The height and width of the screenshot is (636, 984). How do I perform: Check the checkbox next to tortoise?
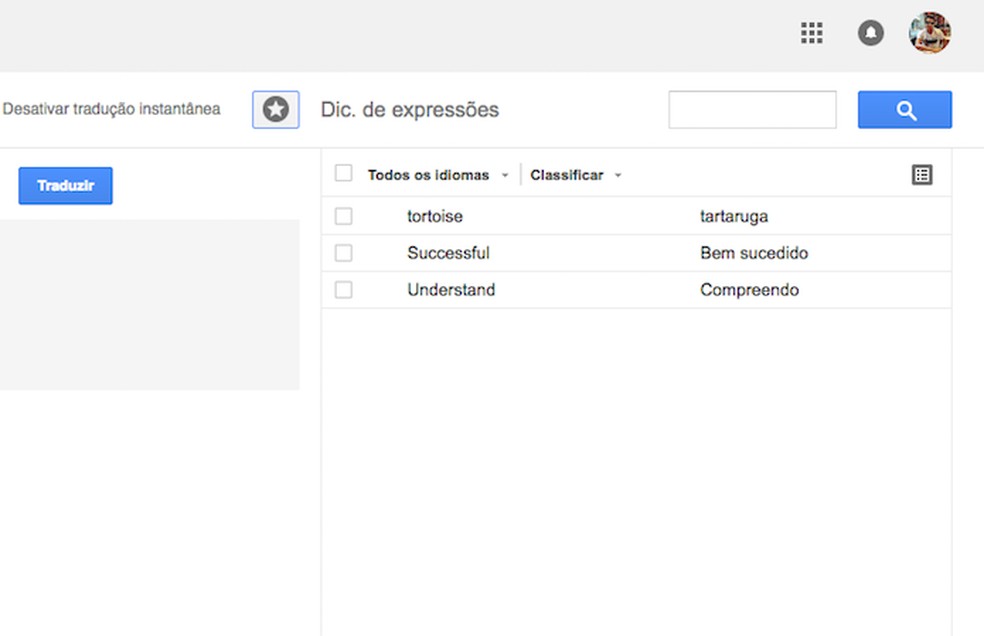[344, 216]
